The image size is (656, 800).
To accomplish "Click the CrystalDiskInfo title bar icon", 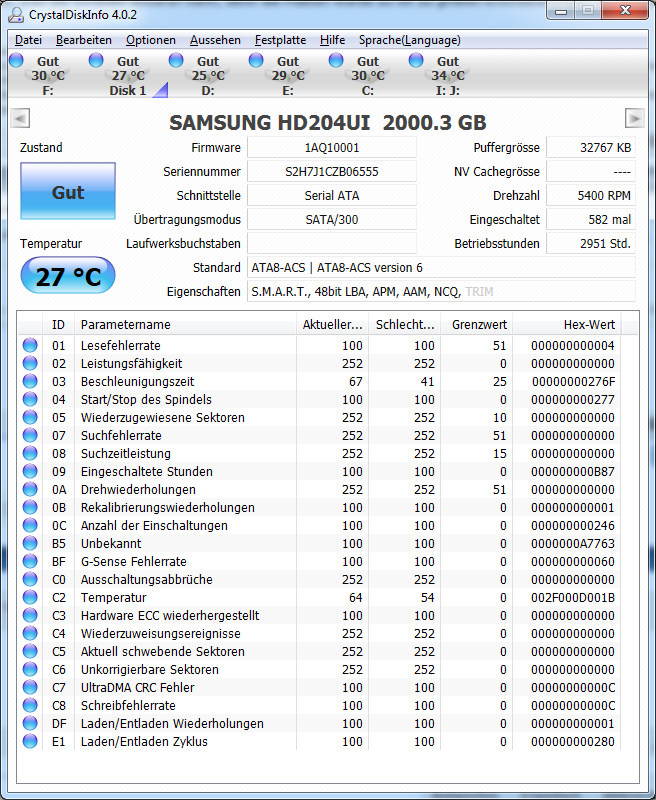I will (x=16, y=14).
